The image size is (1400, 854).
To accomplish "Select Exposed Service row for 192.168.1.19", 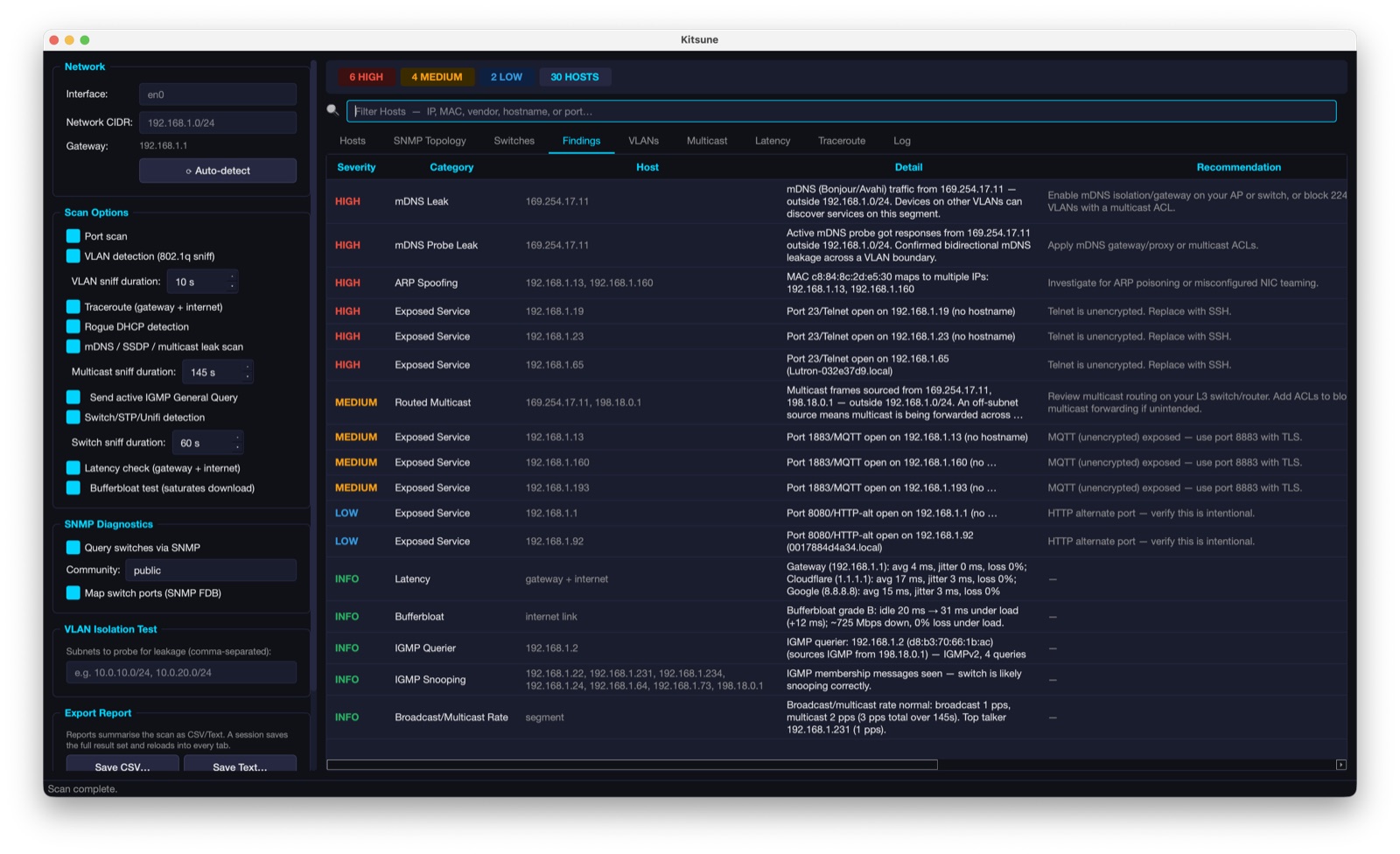I will pos(836,311).
